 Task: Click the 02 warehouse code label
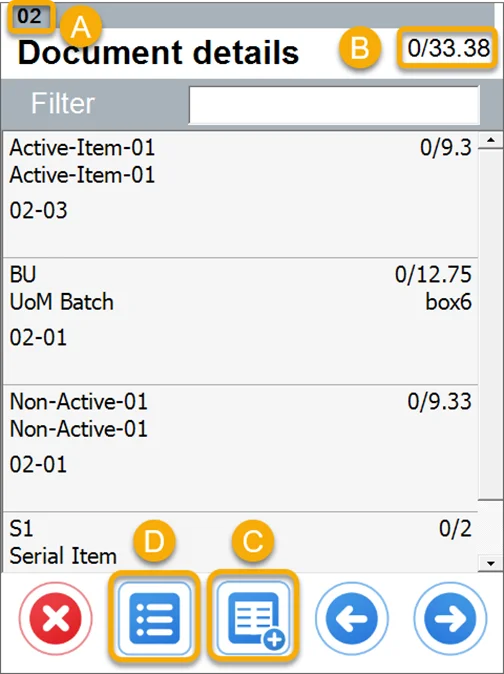[x=29, y=16]
